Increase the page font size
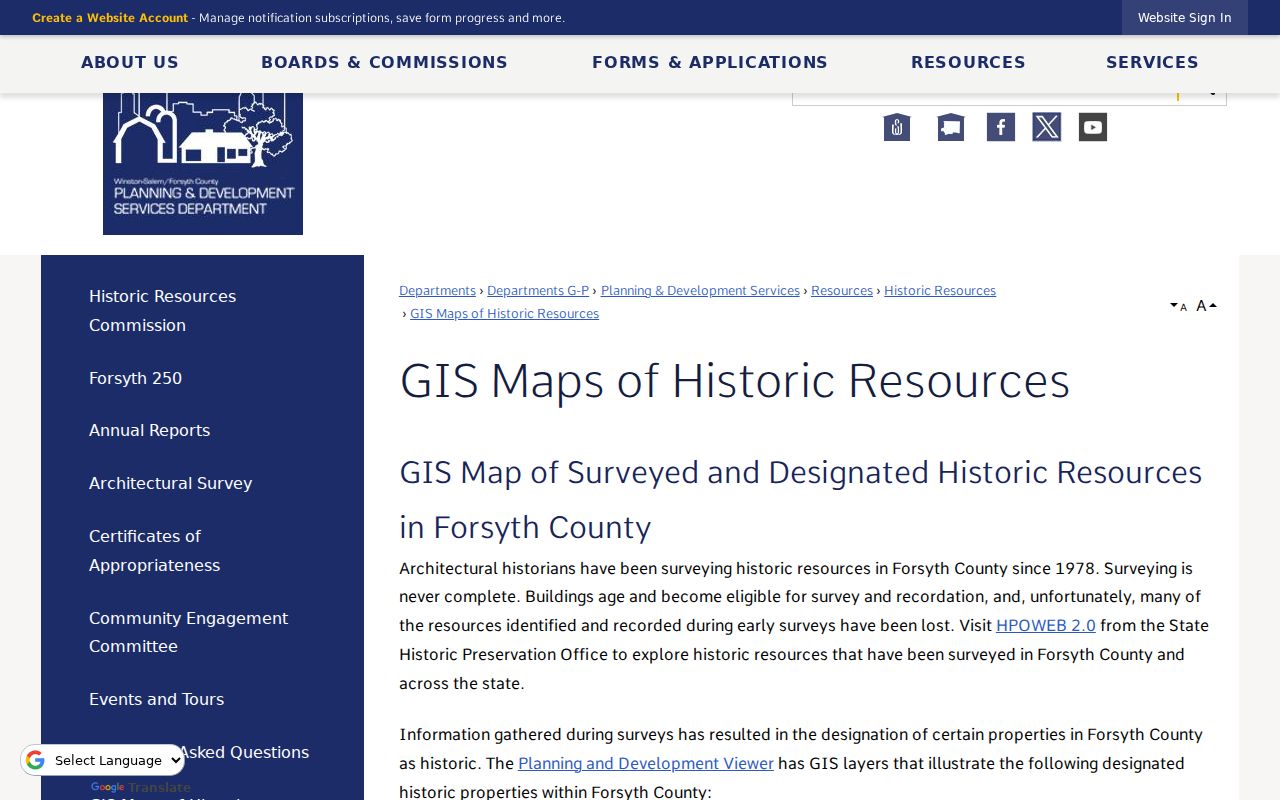 point(1206,306)
